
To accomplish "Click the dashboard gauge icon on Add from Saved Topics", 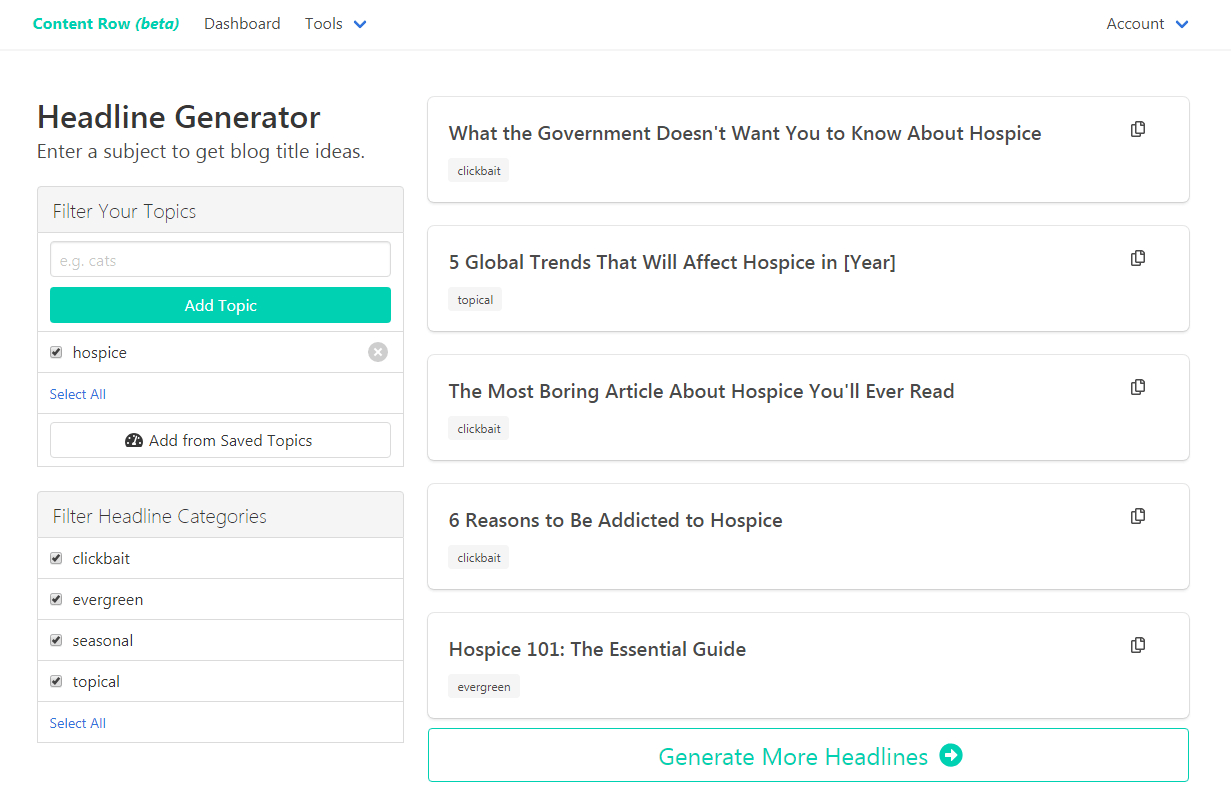I will [x=135, y=440].
